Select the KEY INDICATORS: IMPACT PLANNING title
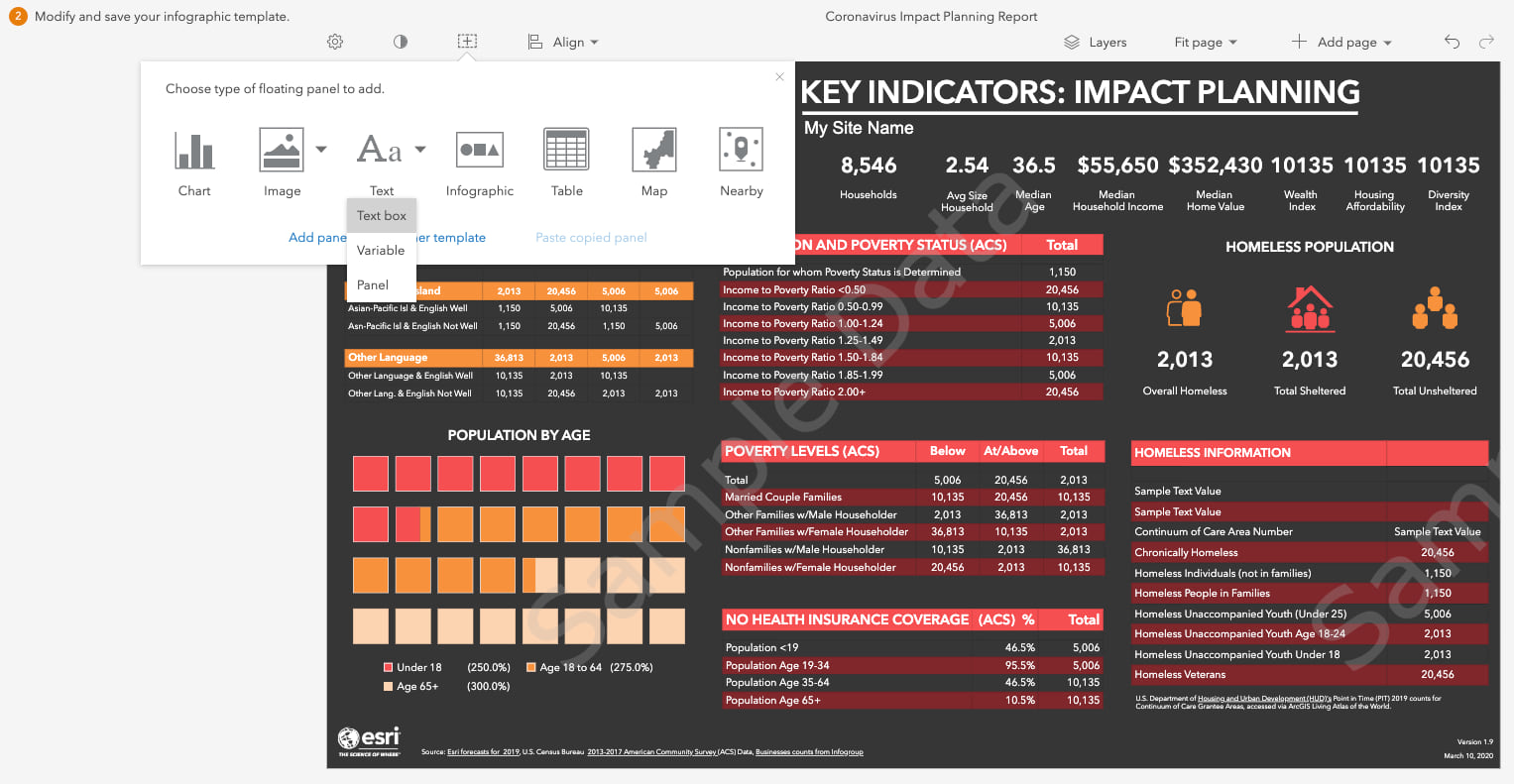This screenshot has height=784, width=1514. [1080, 92]
